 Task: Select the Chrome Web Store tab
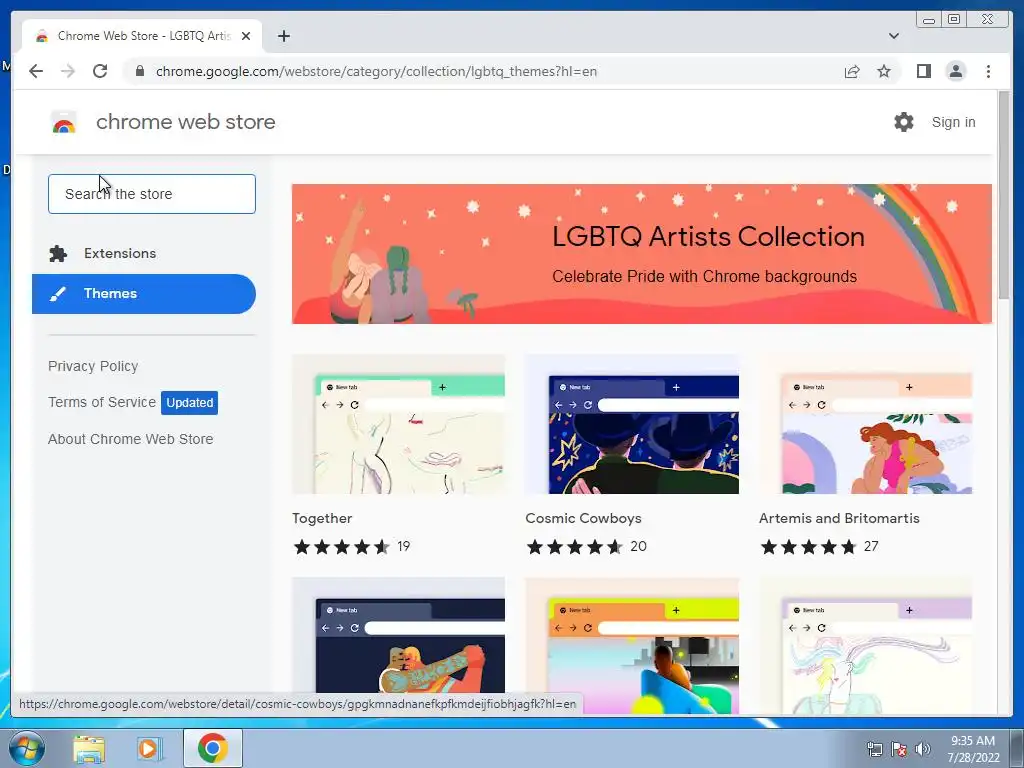coord(142,36)
